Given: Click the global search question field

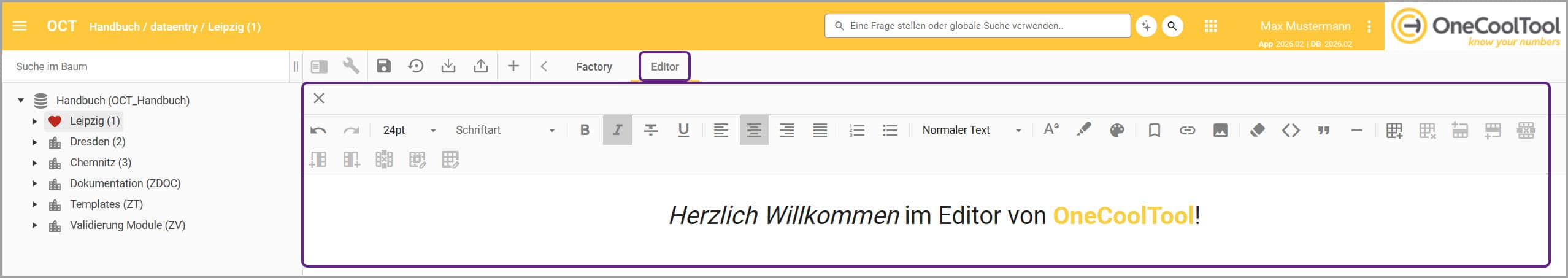Looking at the screenshot, I should point(978,26).
